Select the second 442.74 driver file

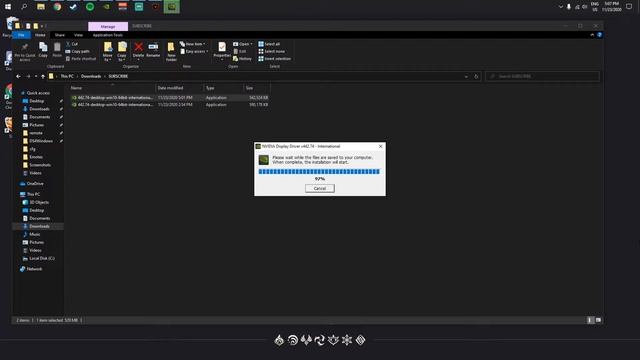(x=169, y=105)
